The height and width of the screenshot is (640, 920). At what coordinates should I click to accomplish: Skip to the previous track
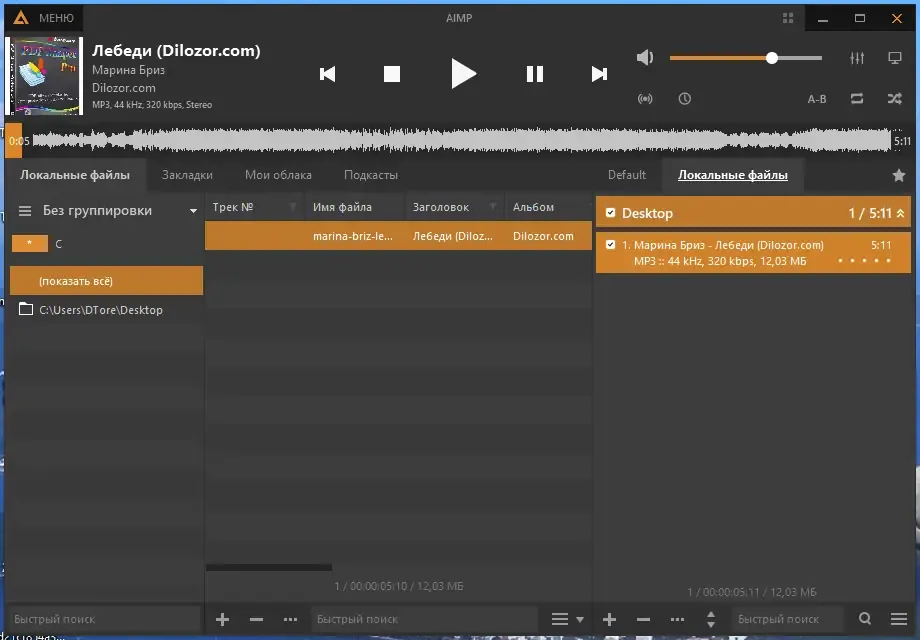click(327, 74)
